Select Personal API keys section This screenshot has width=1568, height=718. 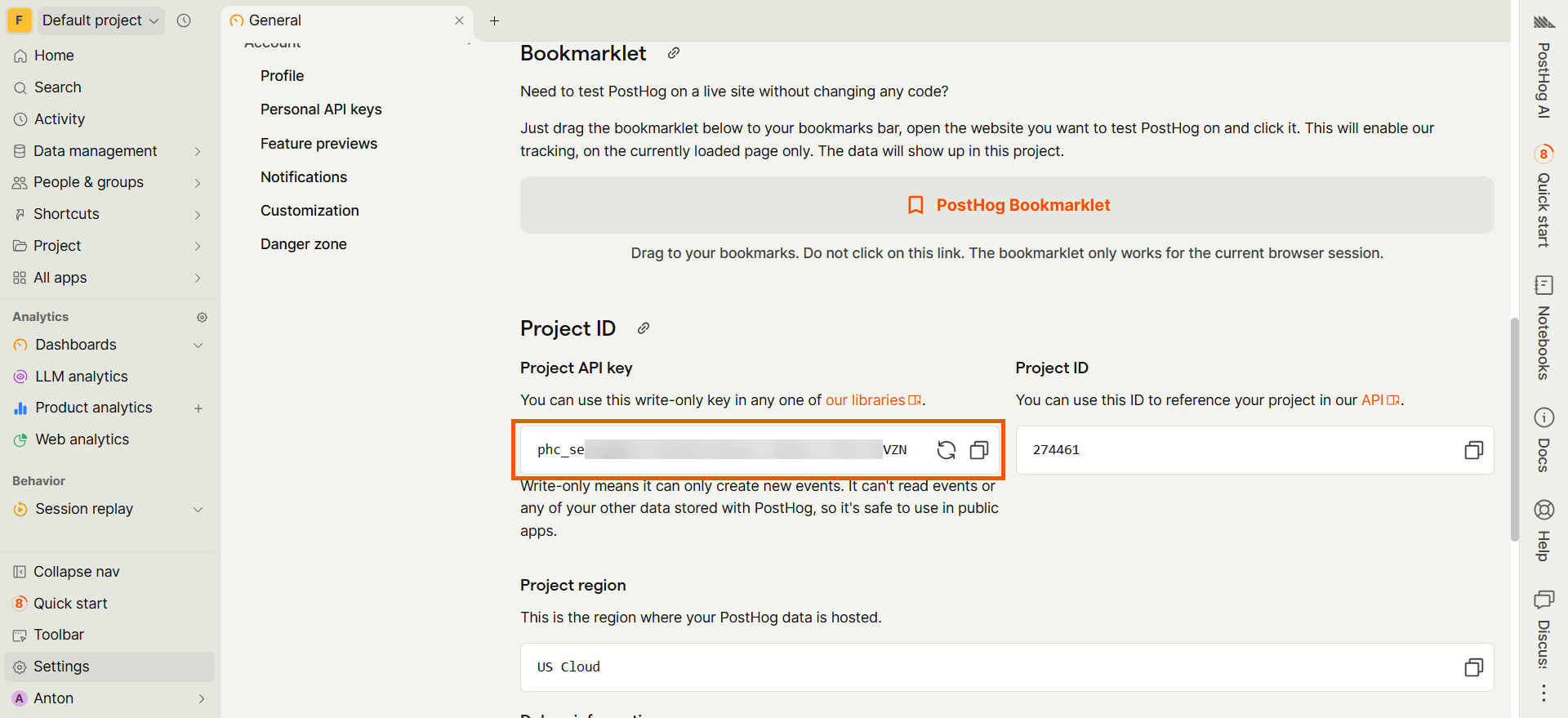click(x=321, y=109)
